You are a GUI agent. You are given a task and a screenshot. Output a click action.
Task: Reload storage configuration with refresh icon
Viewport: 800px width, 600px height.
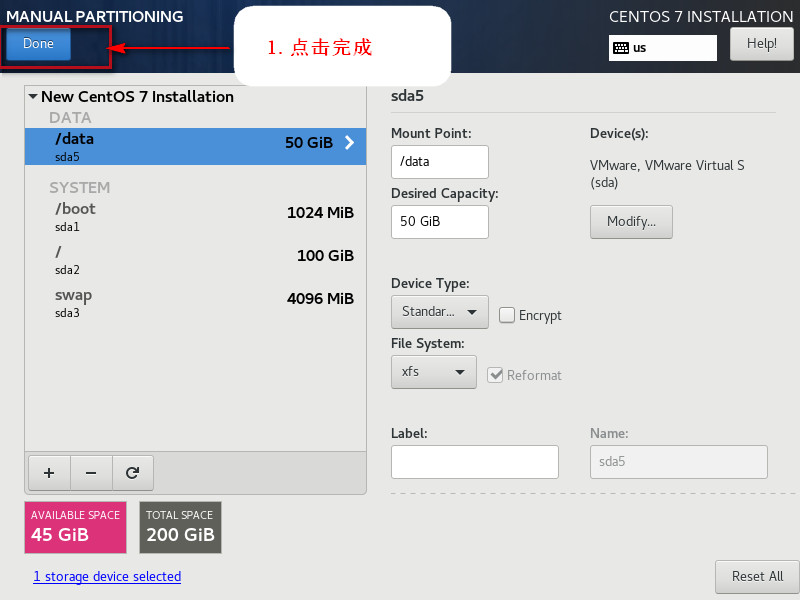pos(133,473)
